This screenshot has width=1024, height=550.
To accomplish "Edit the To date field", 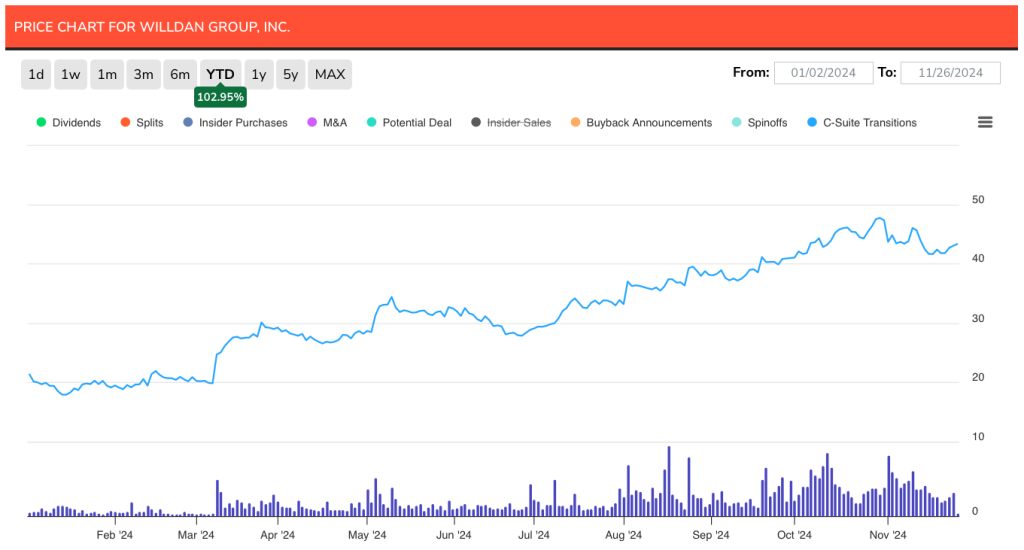I will (x=950, y=73).
